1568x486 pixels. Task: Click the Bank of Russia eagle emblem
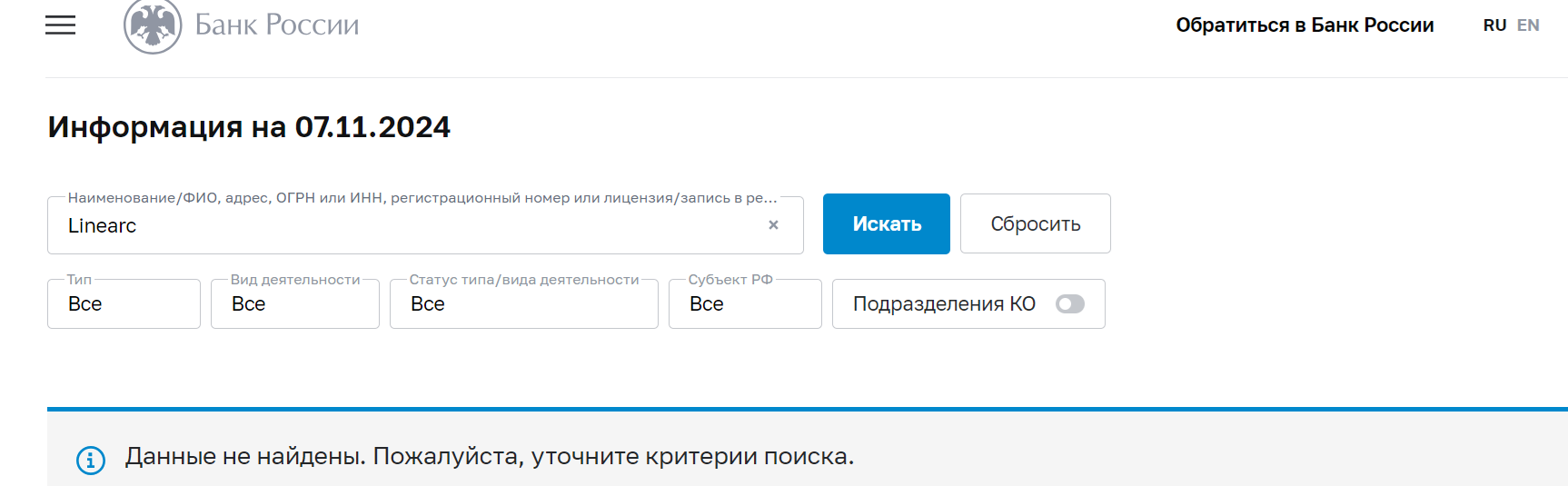pyautogui.click(x=153, y=25)
